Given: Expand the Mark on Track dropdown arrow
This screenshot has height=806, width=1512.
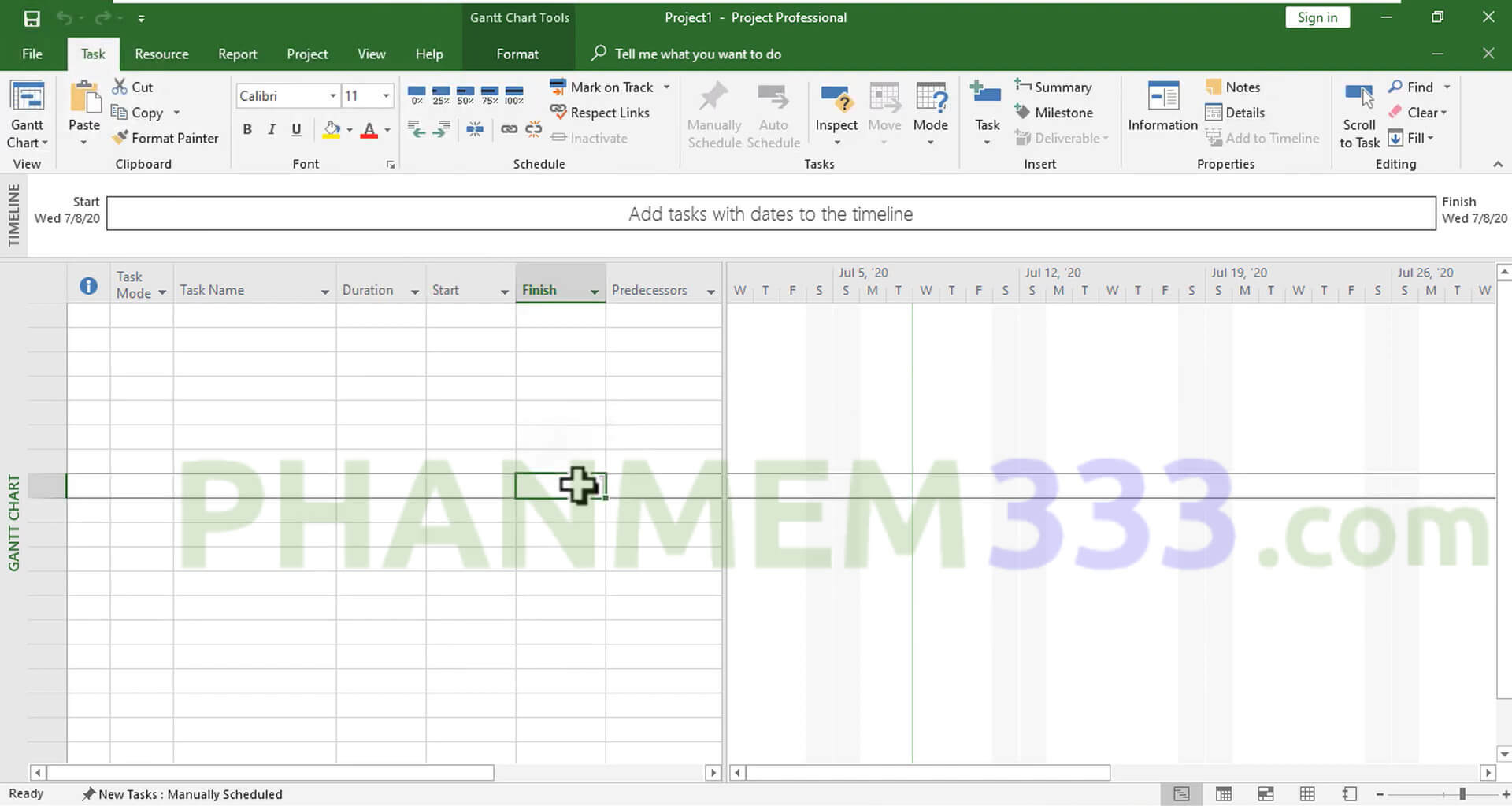Looking at the screenshot, I should (x=666, y=87).
